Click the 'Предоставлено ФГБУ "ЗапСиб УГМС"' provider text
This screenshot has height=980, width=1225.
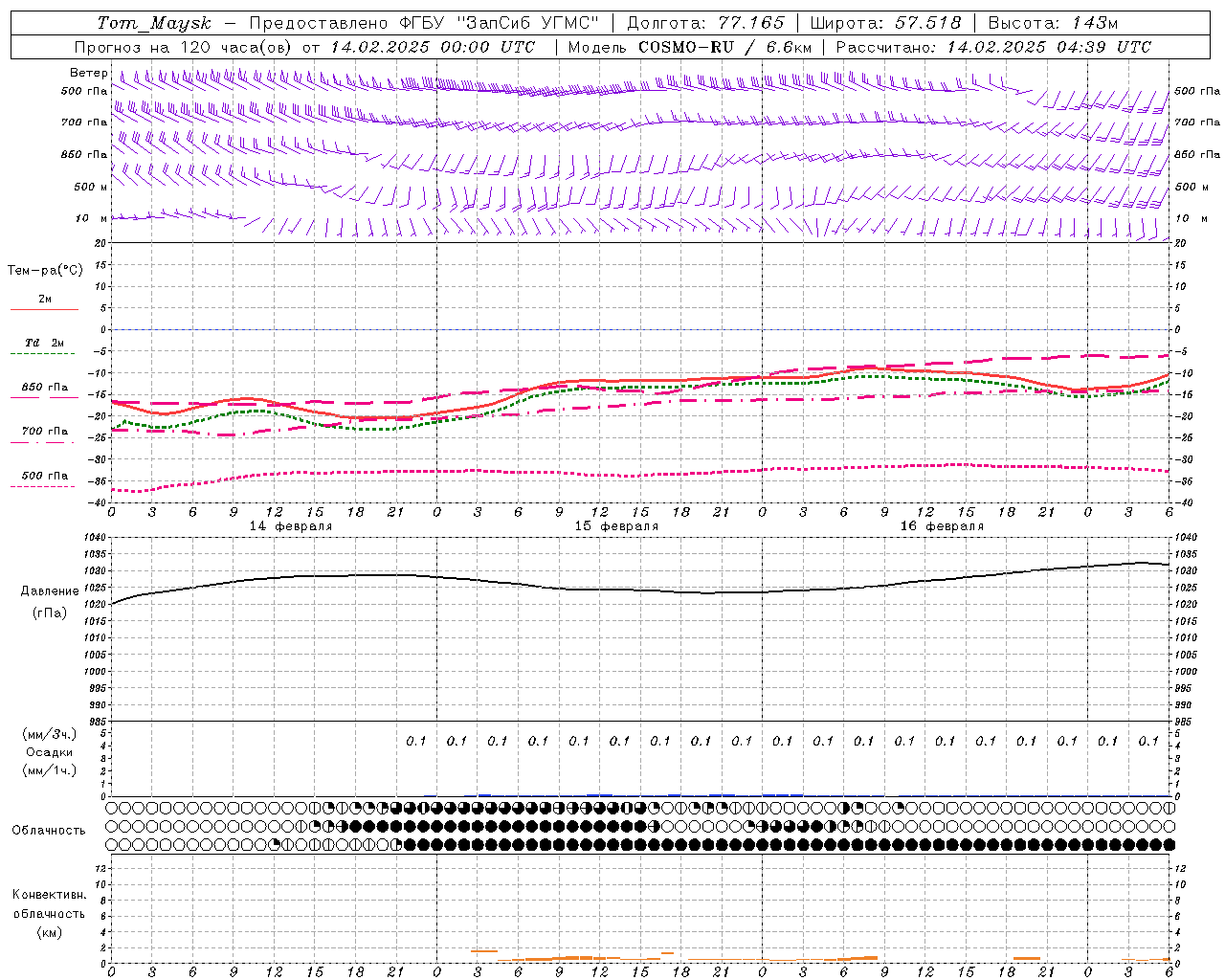(424, 23)
